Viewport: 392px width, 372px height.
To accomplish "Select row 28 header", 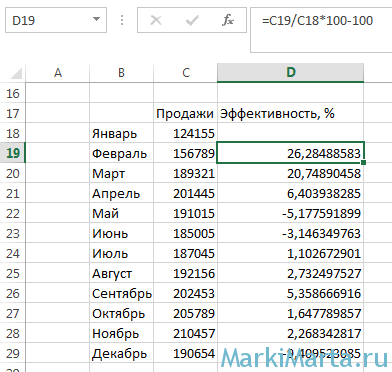I will click(x=13, y=333).
